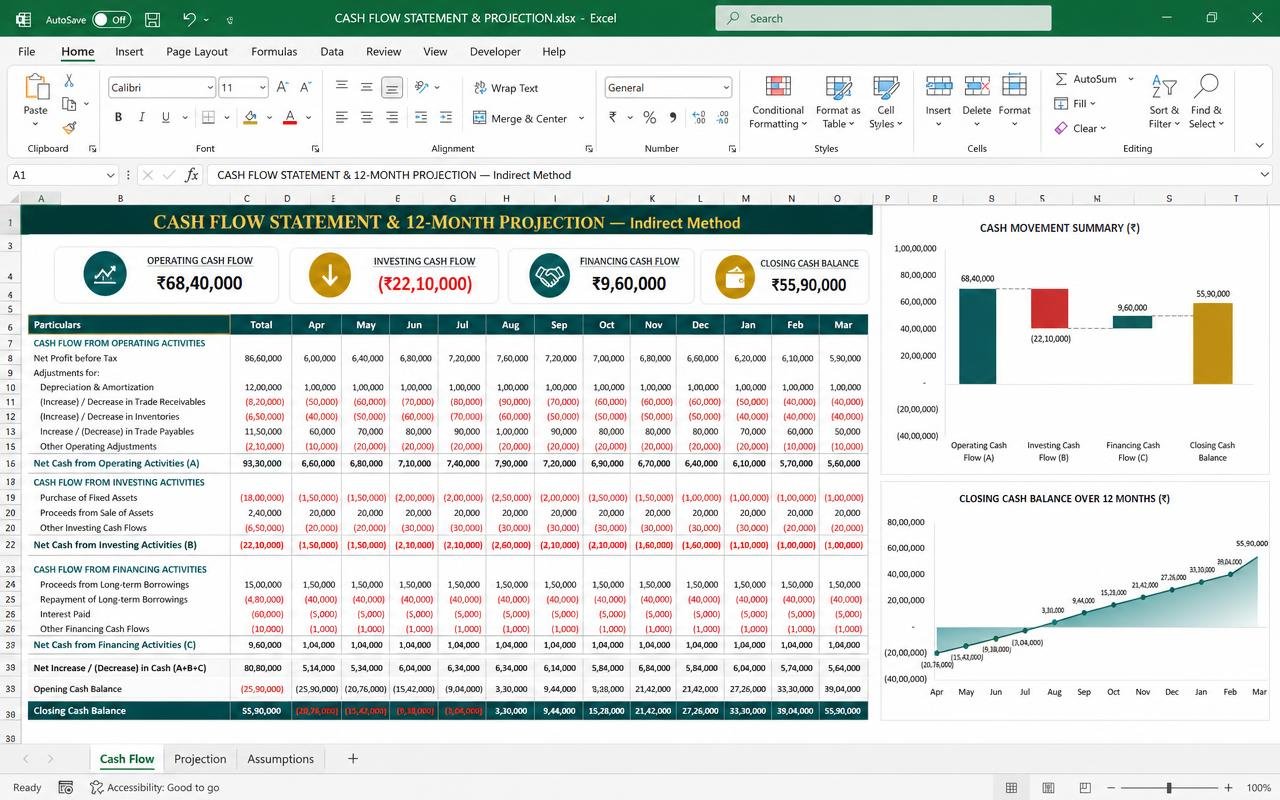Click the AutoSum button
Image resolution: width=1280 pixels, height=800 pixels.
pos(1086,79)
